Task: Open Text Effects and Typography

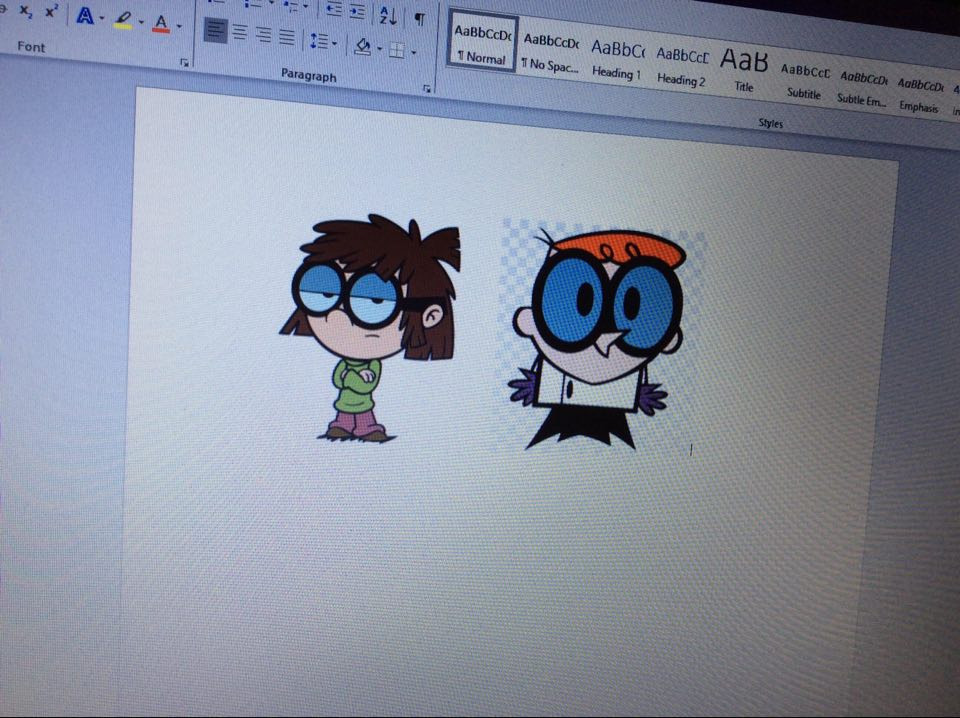Action: tap(84, 16)
